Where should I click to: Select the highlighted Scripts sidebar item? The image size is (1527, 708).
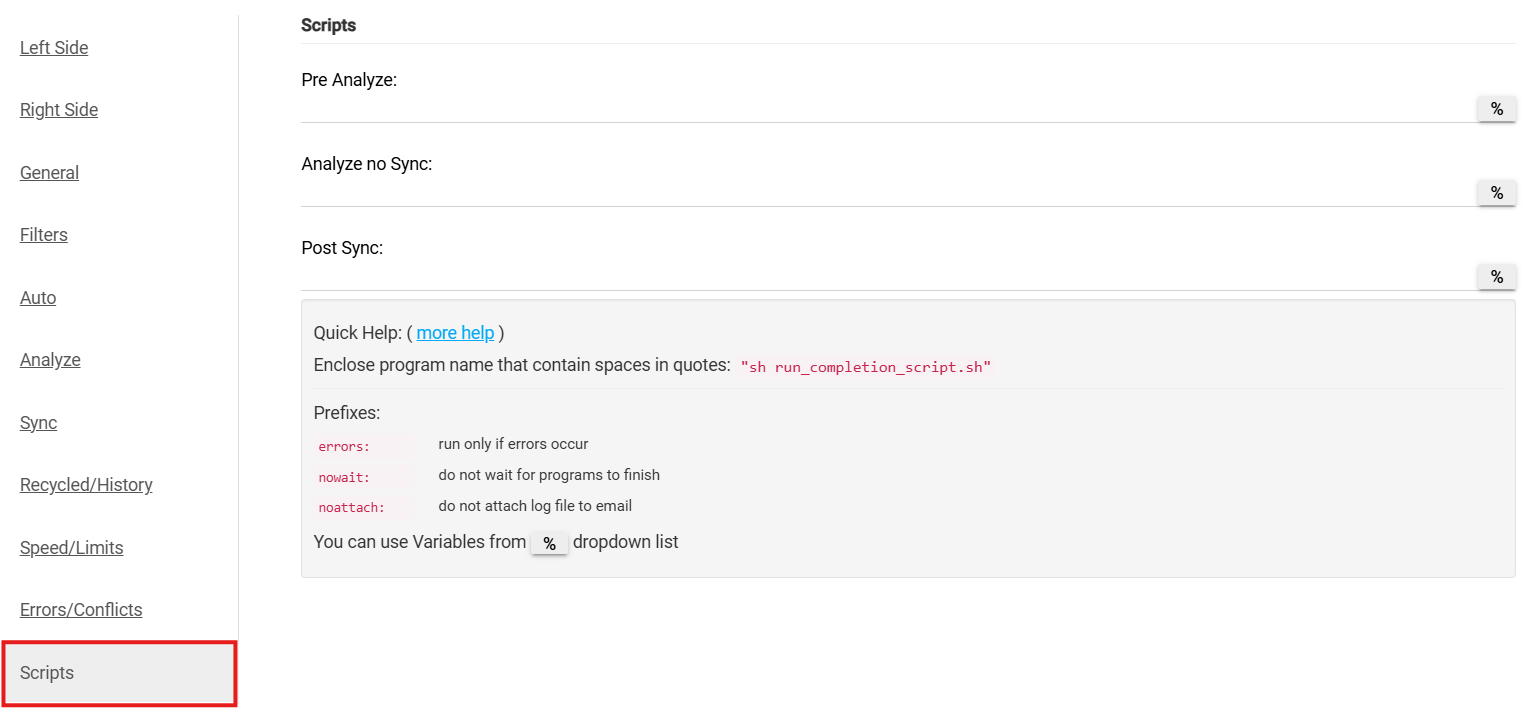(47, 673)
